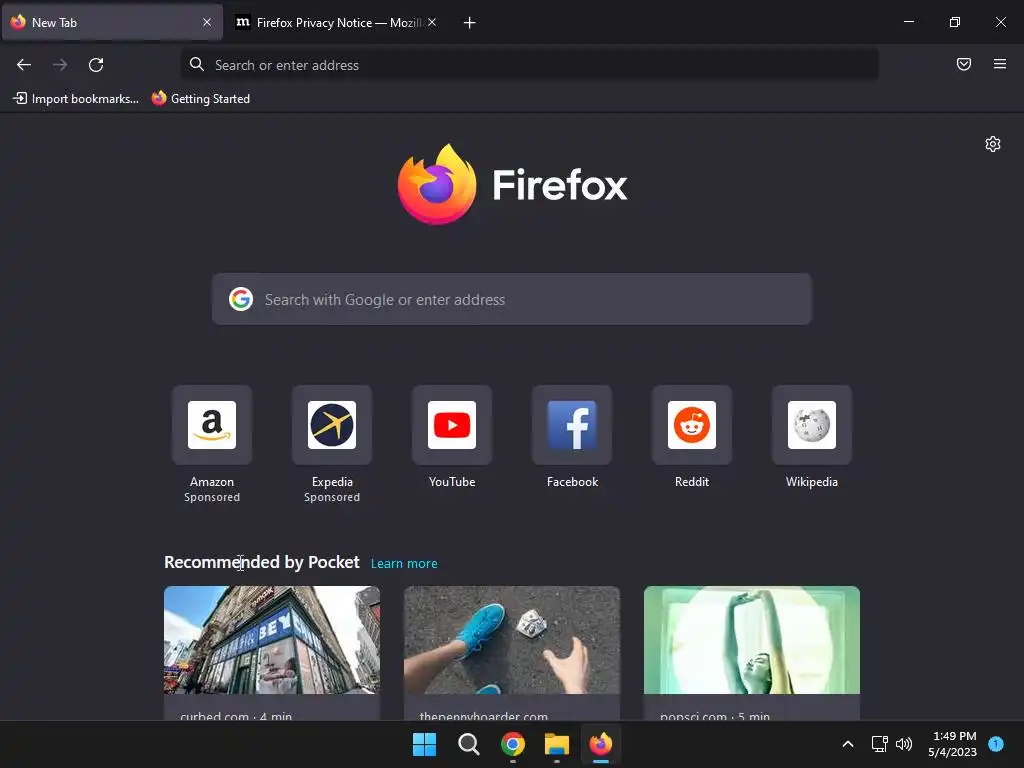Open the Save to Pocket icon

pyautogui.click(x=964, y=64)
